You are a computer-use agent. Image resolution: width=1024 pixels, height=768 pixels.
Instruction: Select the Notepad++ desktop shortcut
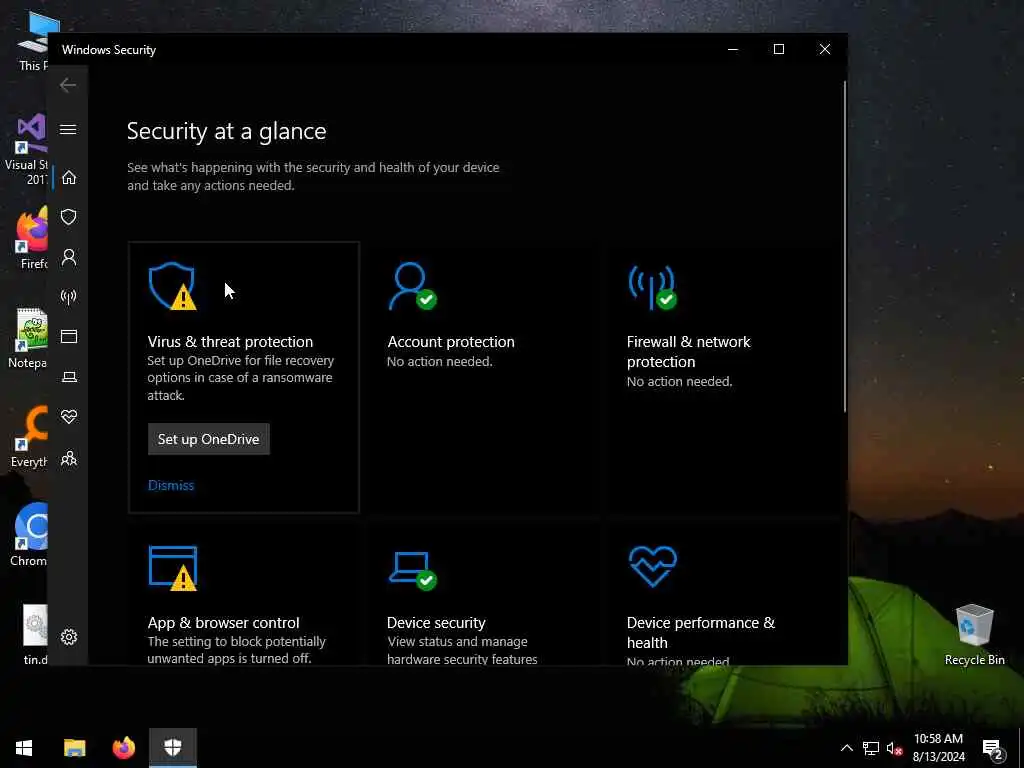point(27,338)
